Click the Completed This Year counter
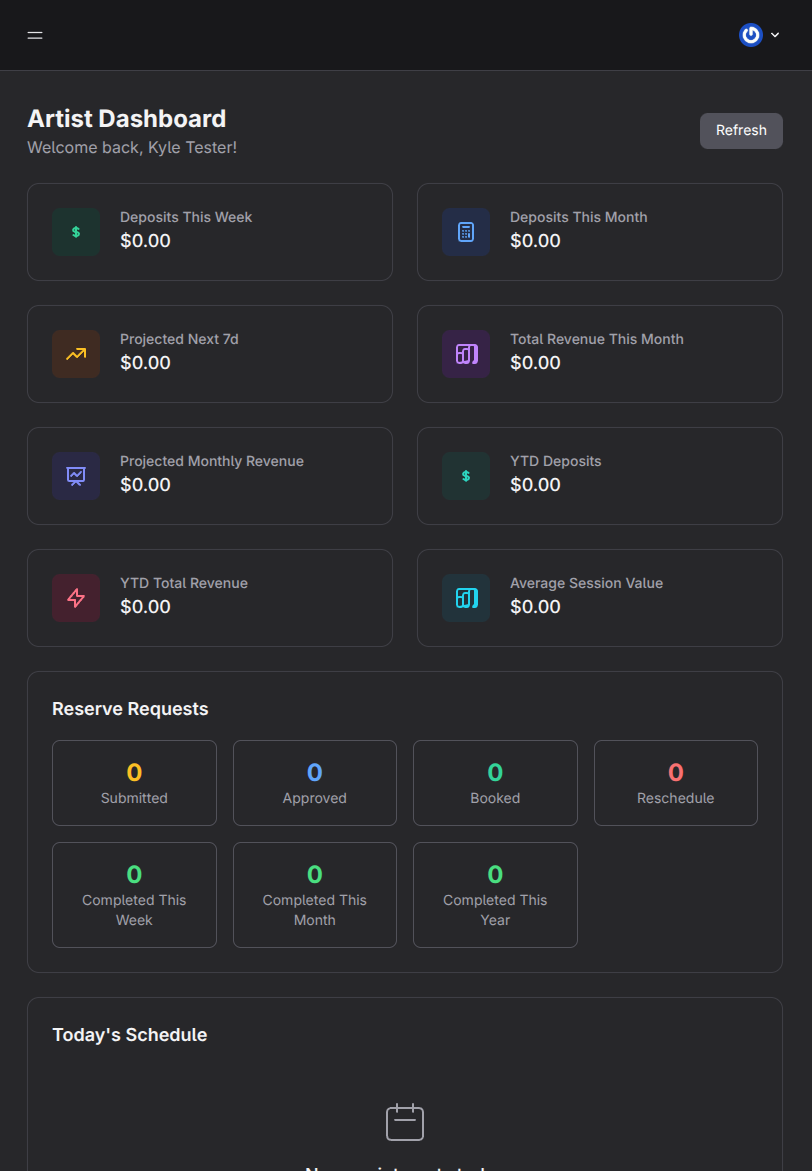The width and height of the screenshot is (812, 1171). click(495, 894)
